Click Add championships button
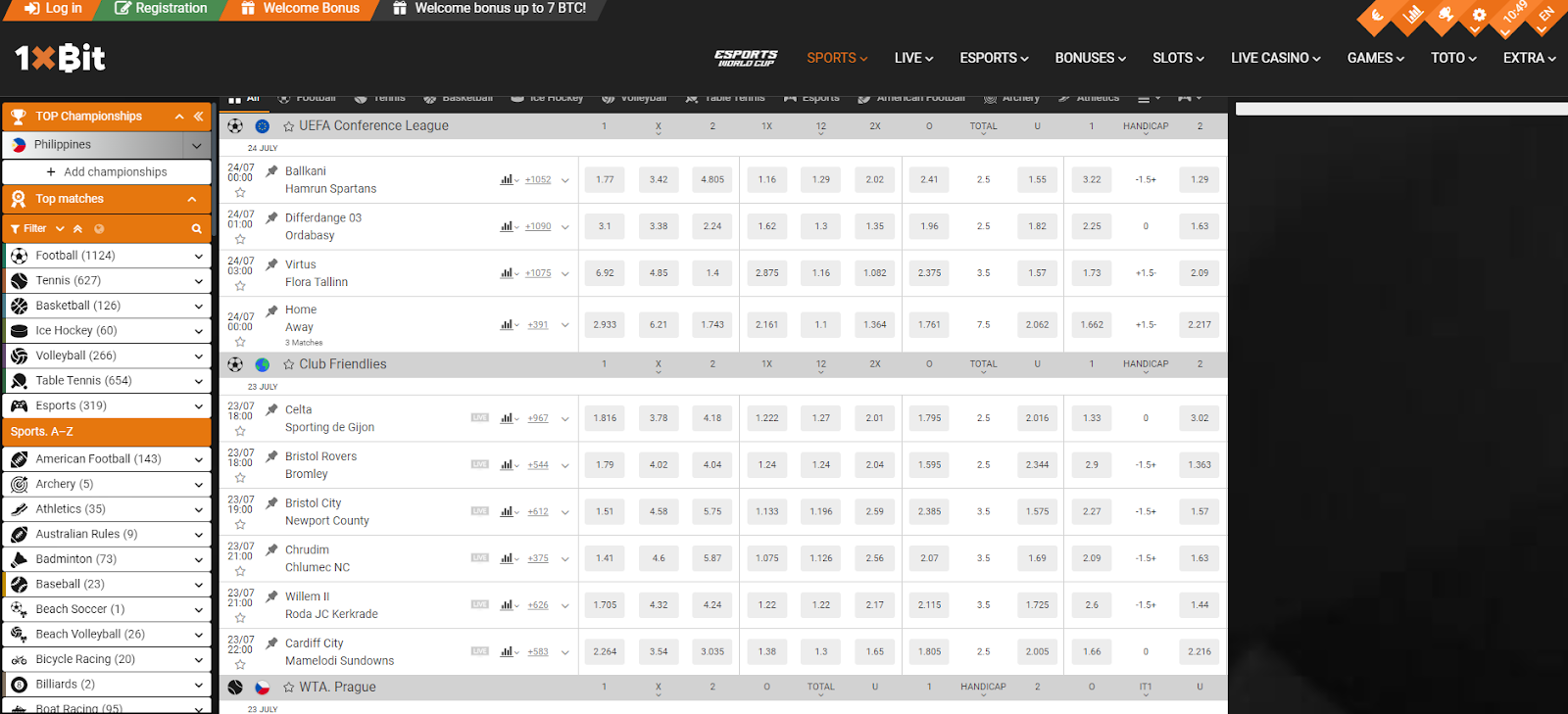 107,172
